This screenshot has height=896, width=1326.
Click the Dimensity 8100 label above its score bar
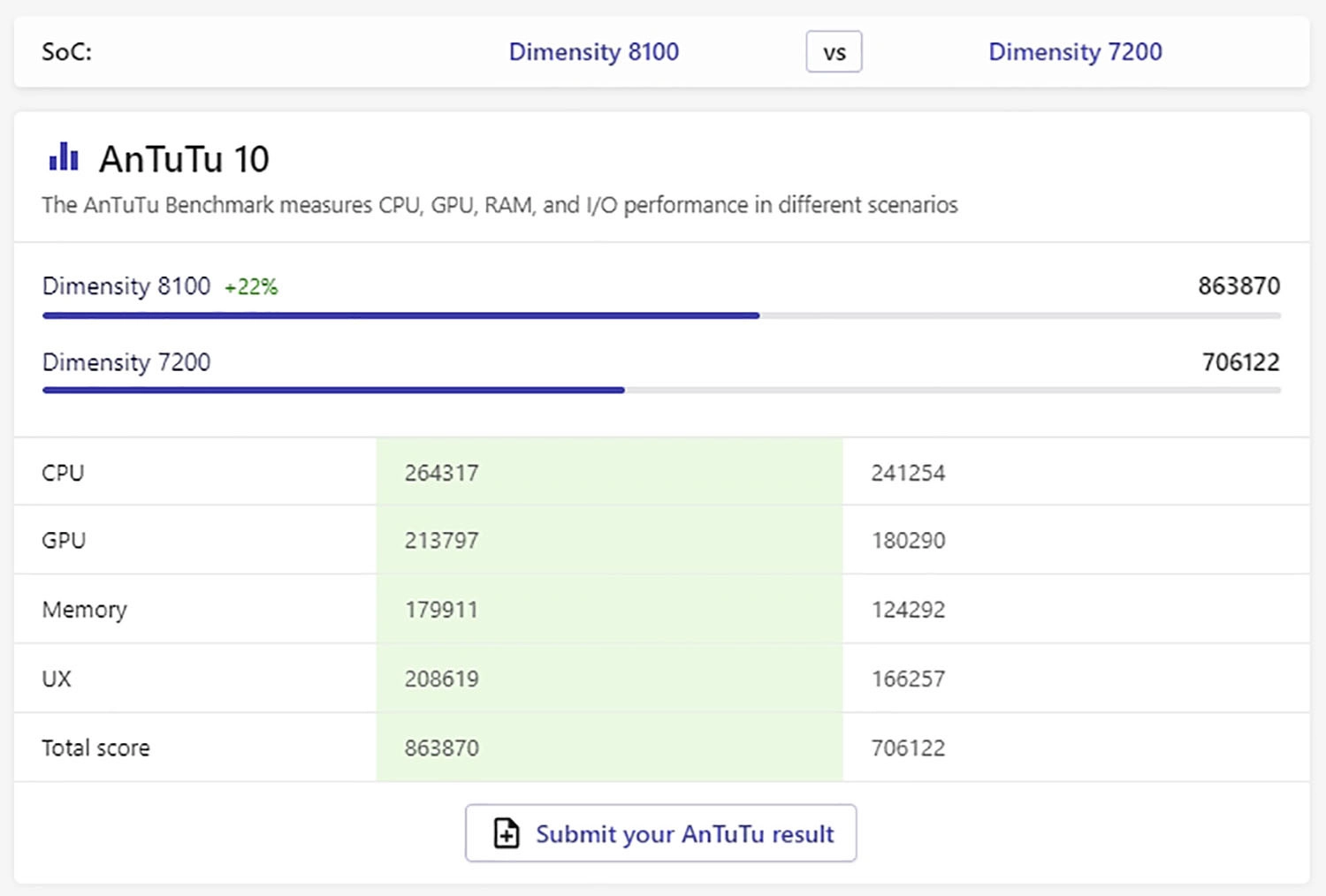pos(126,286)
